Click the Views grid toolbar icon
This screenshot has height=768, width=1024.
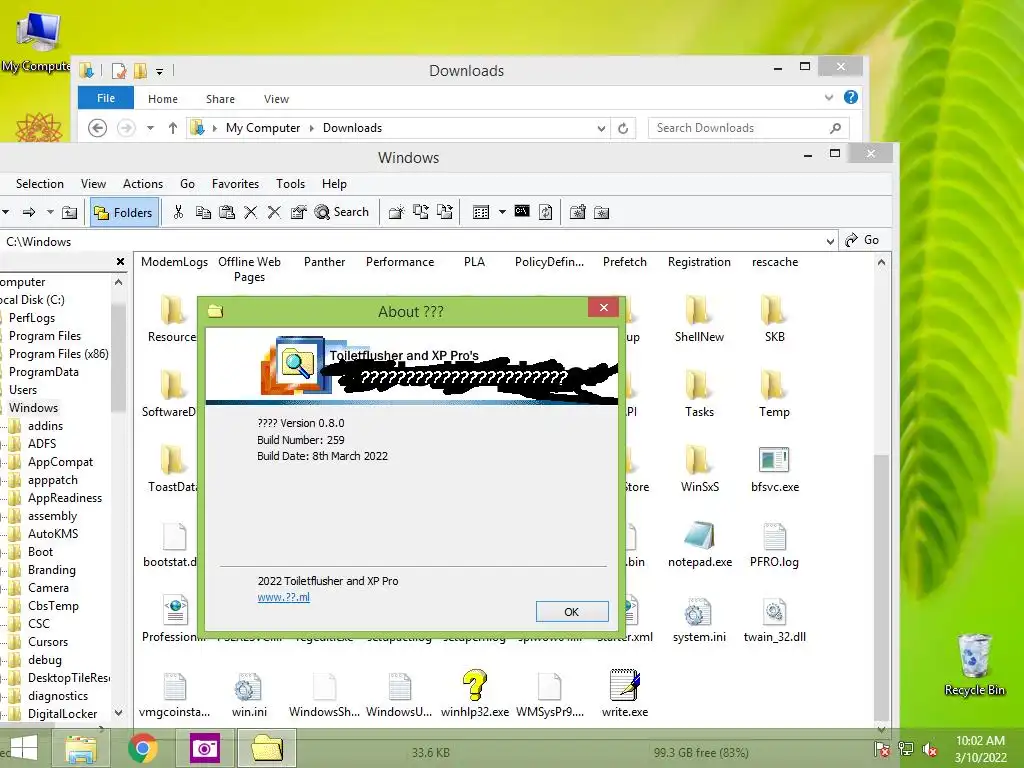[x=481, y=212]
